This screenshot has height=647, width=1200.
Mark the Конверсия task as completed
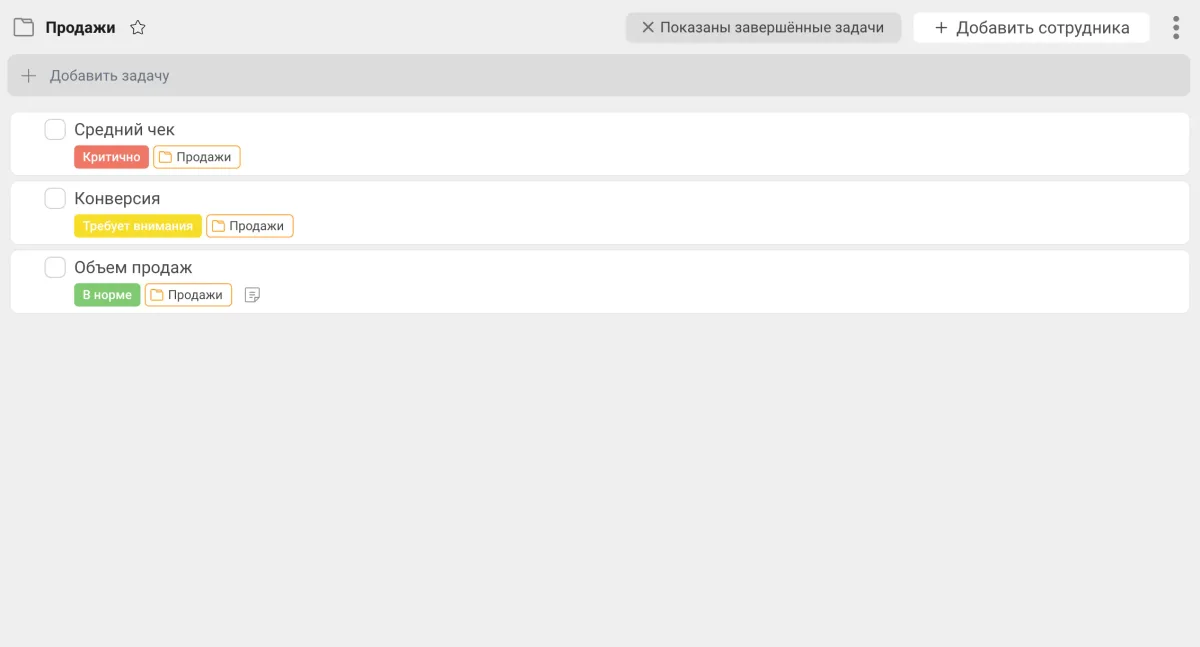[55, 198]
